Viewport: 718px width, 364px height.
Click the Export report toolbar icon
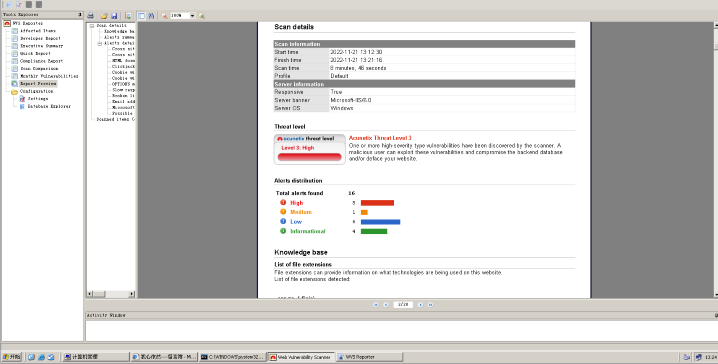[128, 16]
